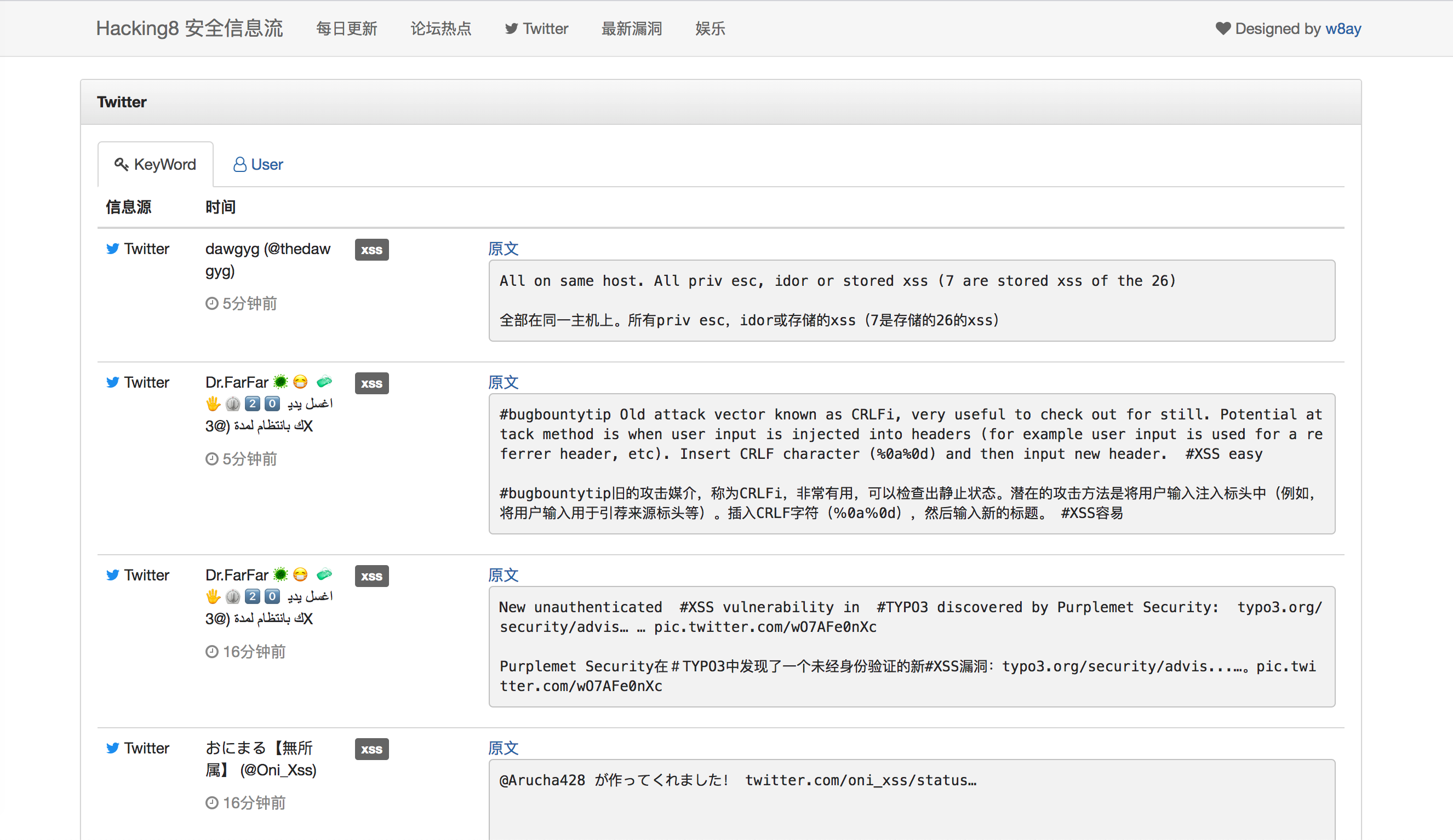Click author name dawgyg (@thedawgyg)
The height and width of the screenshot is (840, 1453).
coord(268,260)
